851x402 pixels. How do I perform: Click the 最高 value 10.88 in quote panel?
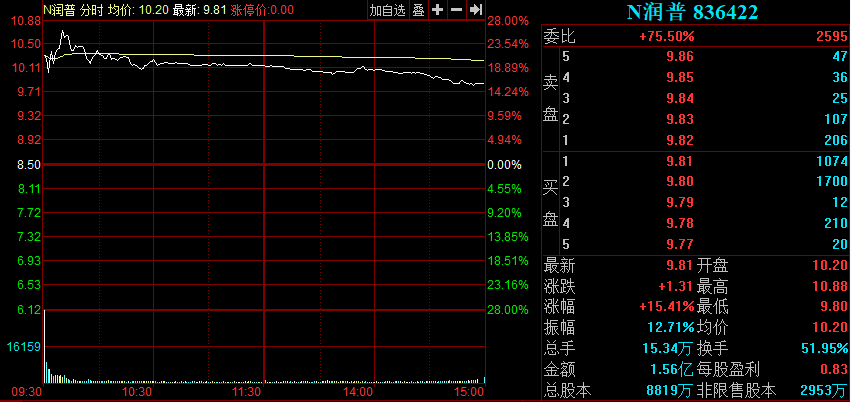(x=832, y=286)
